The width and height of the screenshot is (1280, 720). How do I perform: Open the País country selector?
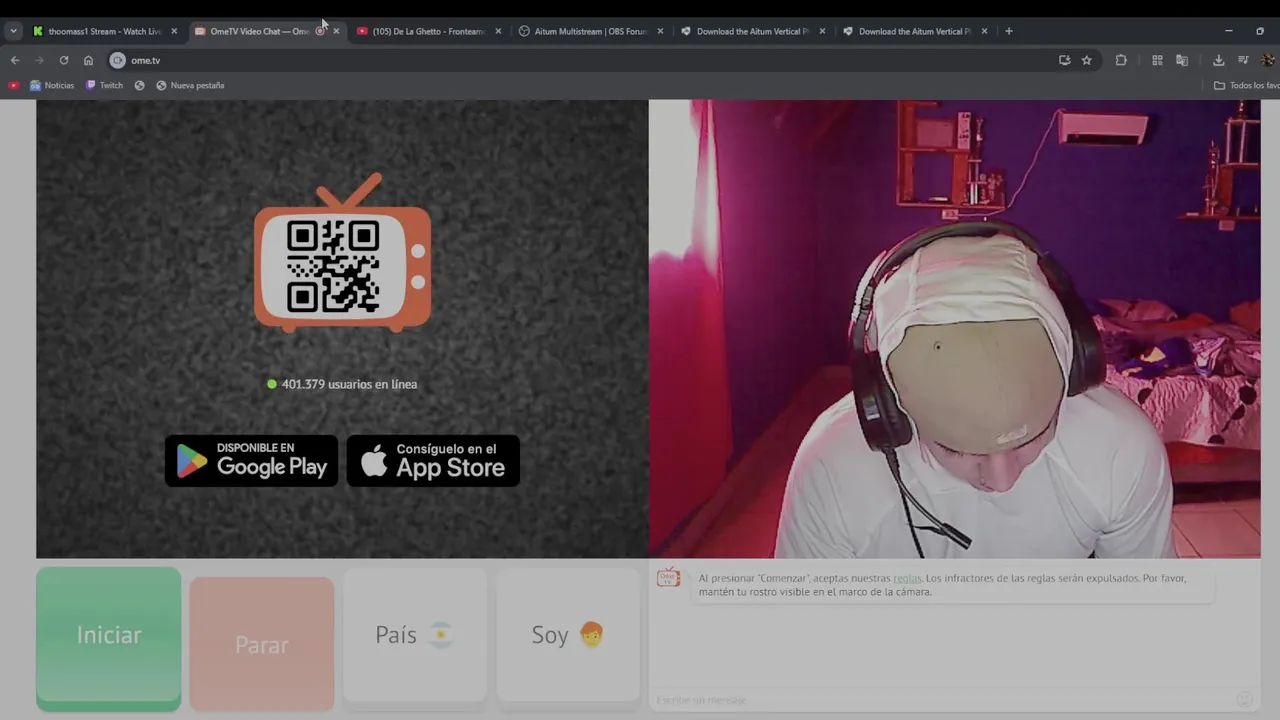pos(415,635)
